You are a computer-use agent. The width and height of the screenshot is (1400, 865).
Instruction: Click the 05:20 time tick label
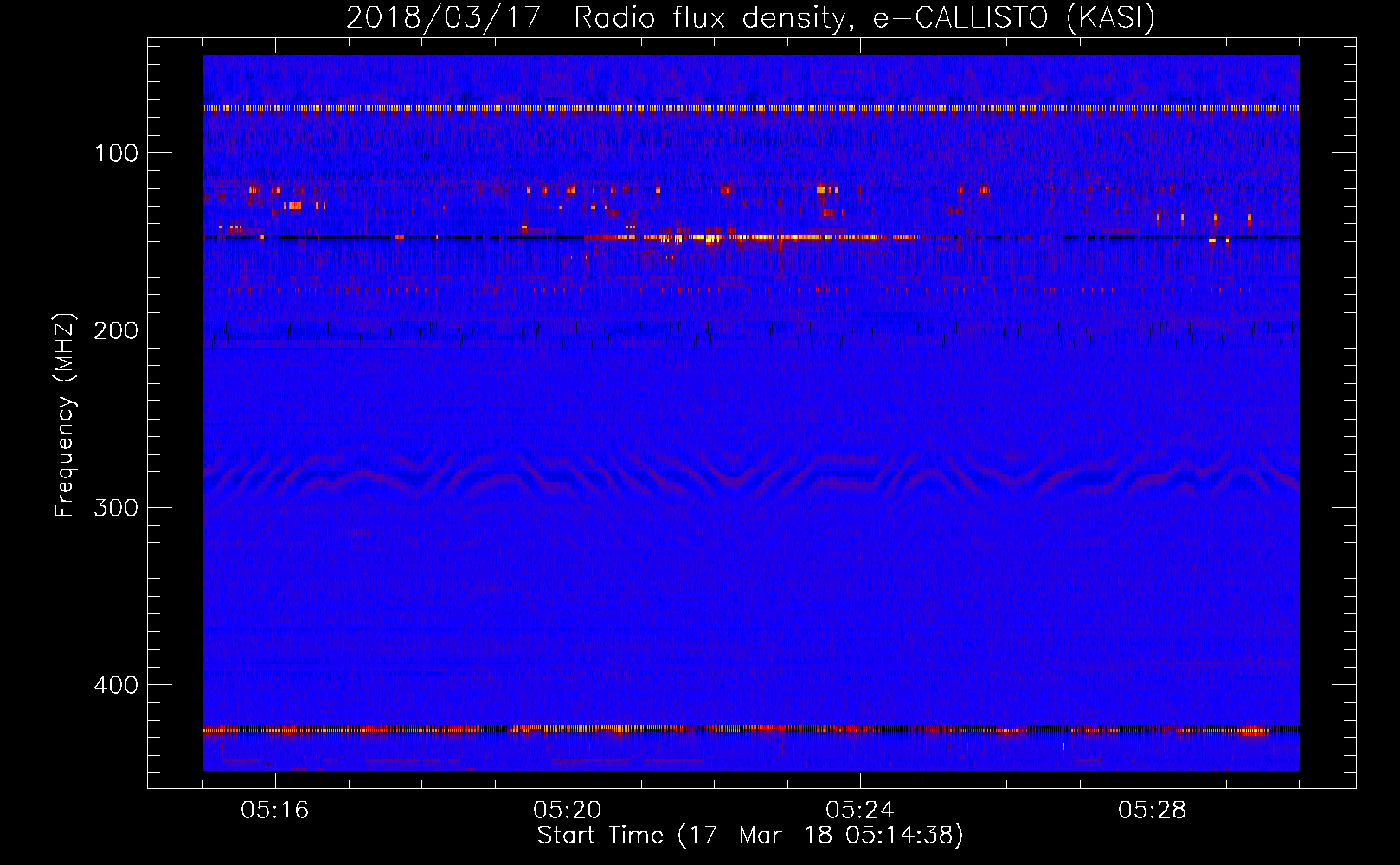[x=568, y=810]
